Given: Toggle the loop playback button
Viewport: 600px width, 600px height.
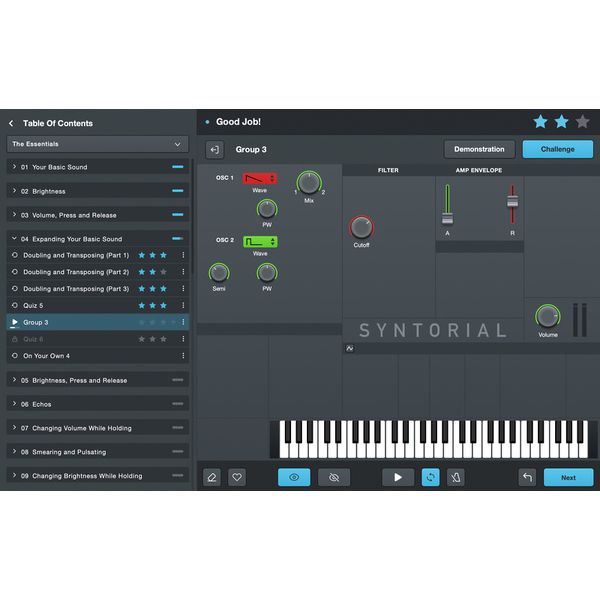Looking at the screenshot, I should point(430,477).
